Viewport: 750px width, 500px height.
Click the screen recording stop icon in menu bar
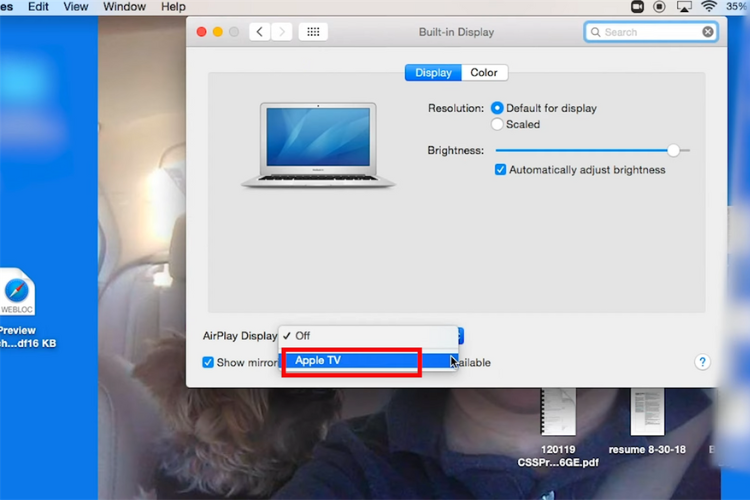point(659,7)
